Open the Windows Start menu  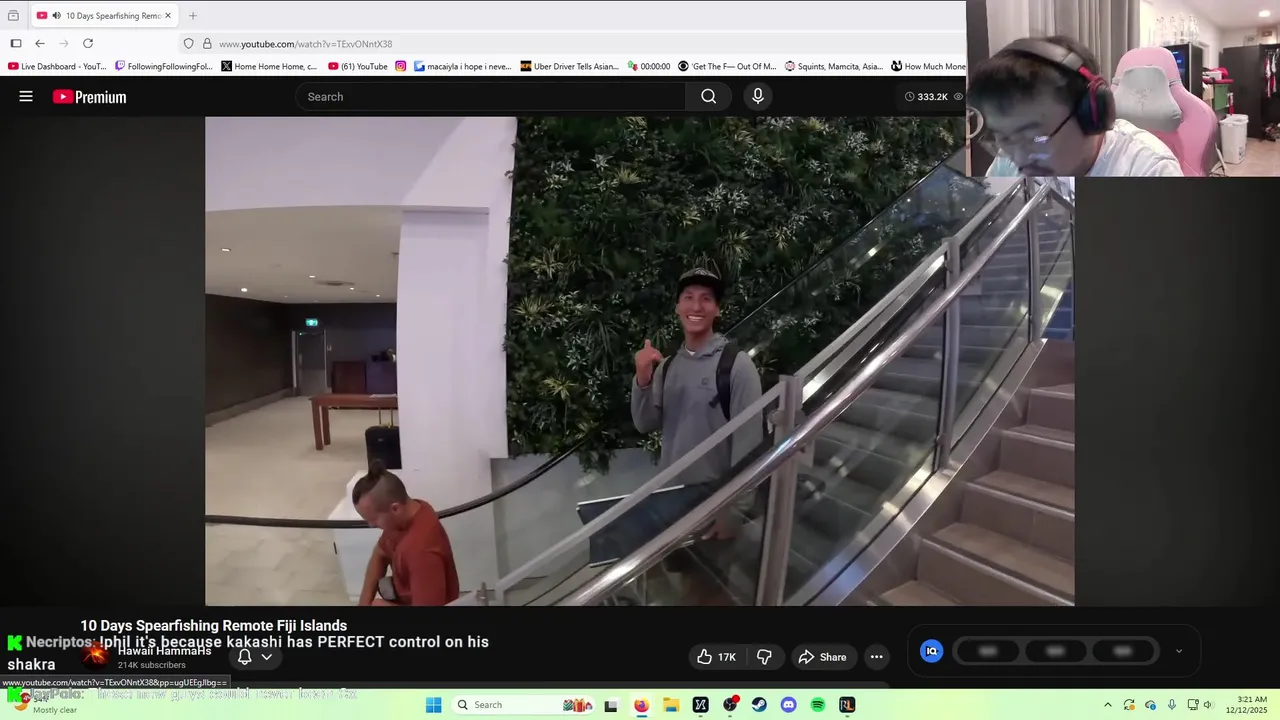(x=433, y=705)
